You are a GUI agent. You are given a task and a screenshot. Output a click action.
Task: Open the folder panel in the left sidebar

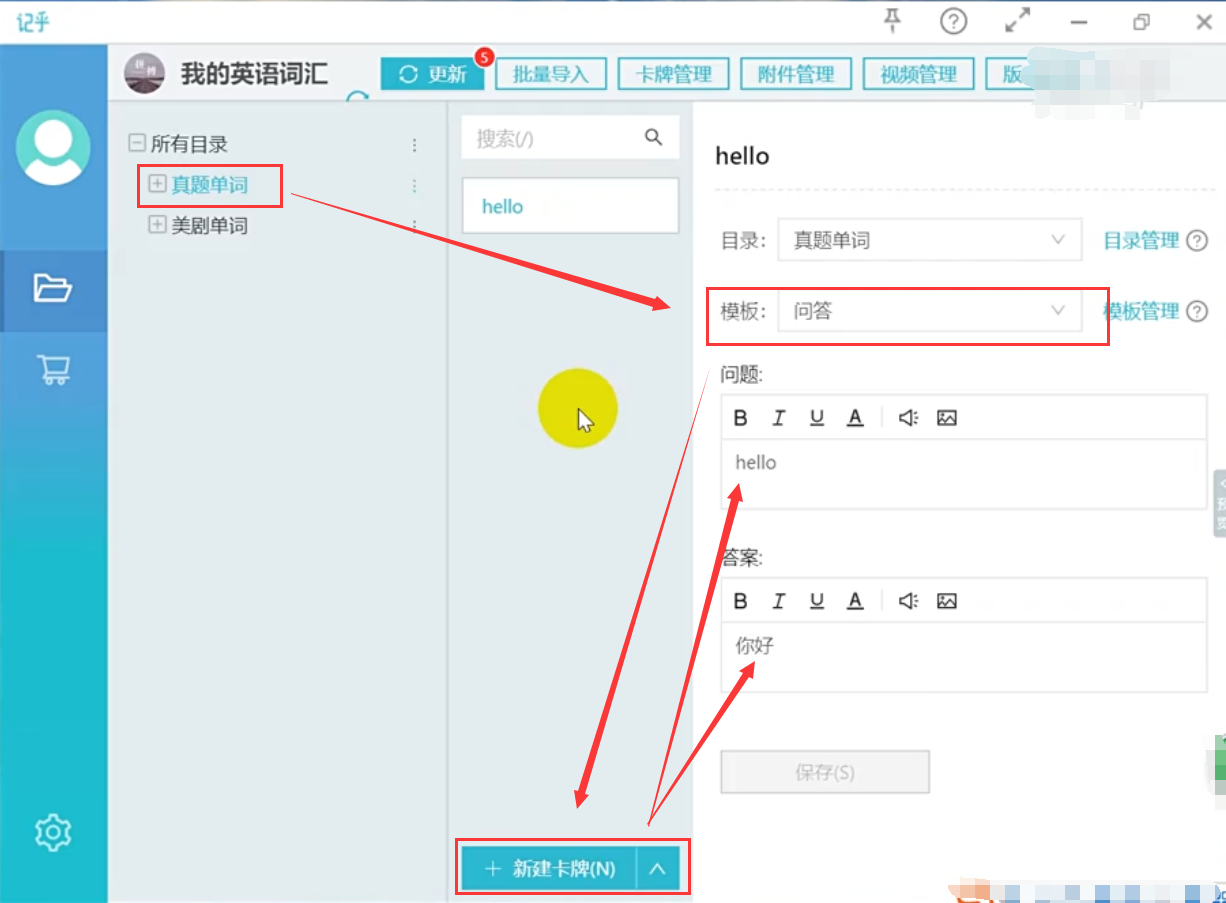point(54,289)
